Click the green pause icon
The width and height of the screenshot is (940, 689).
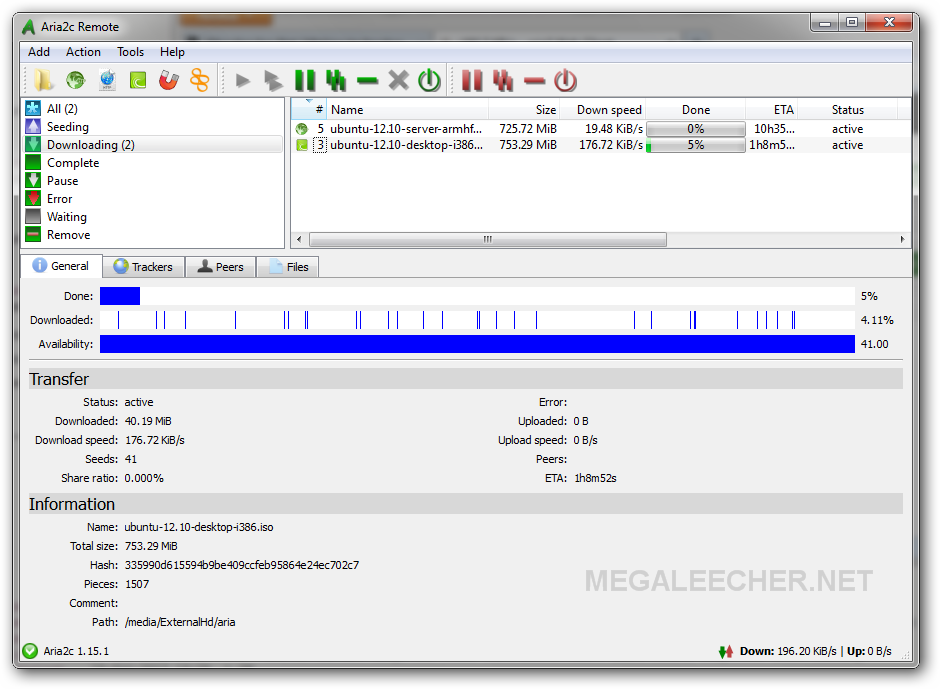coord(305,80)
